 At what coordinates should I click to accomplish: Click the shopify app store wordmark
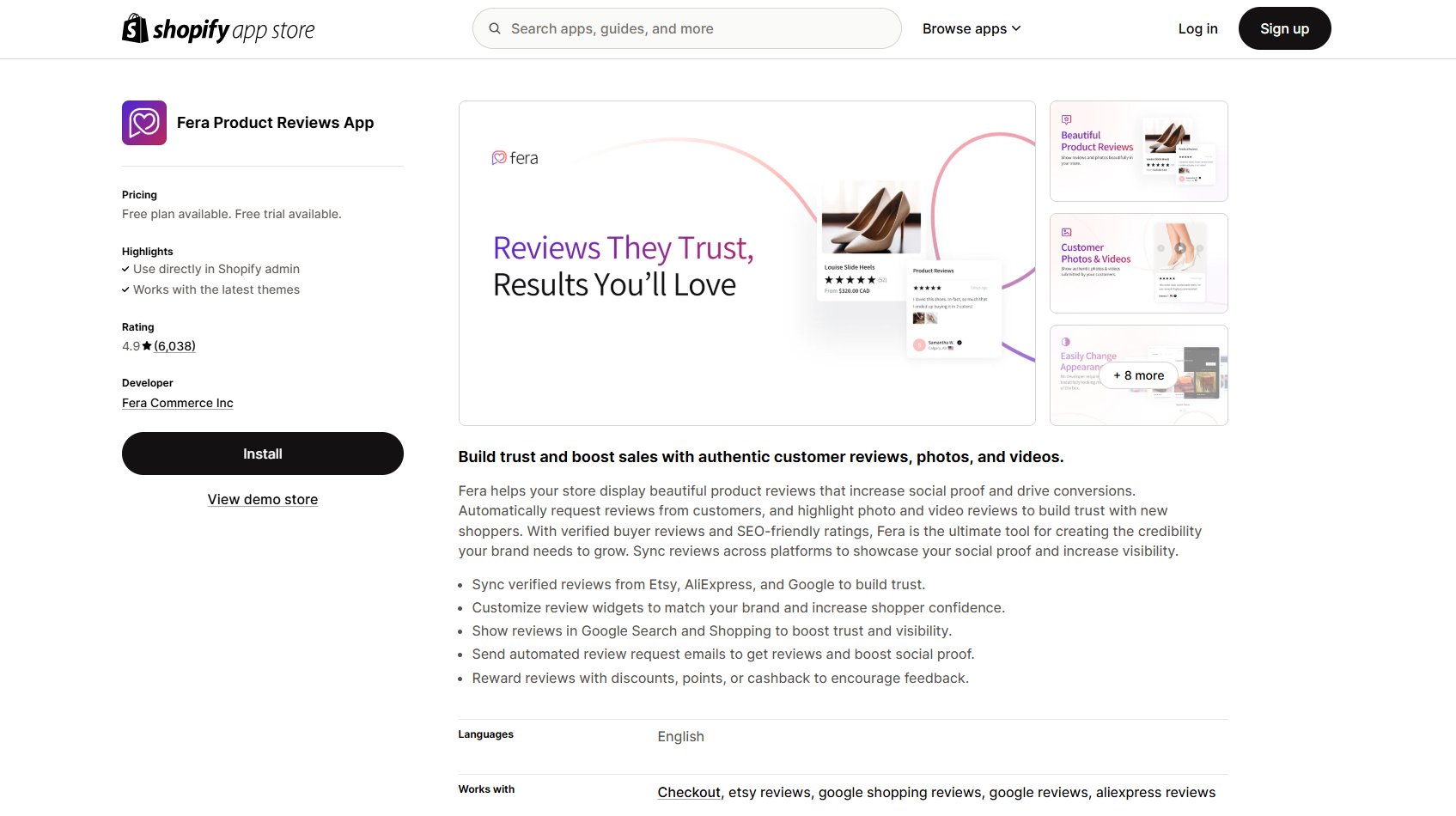234,30
